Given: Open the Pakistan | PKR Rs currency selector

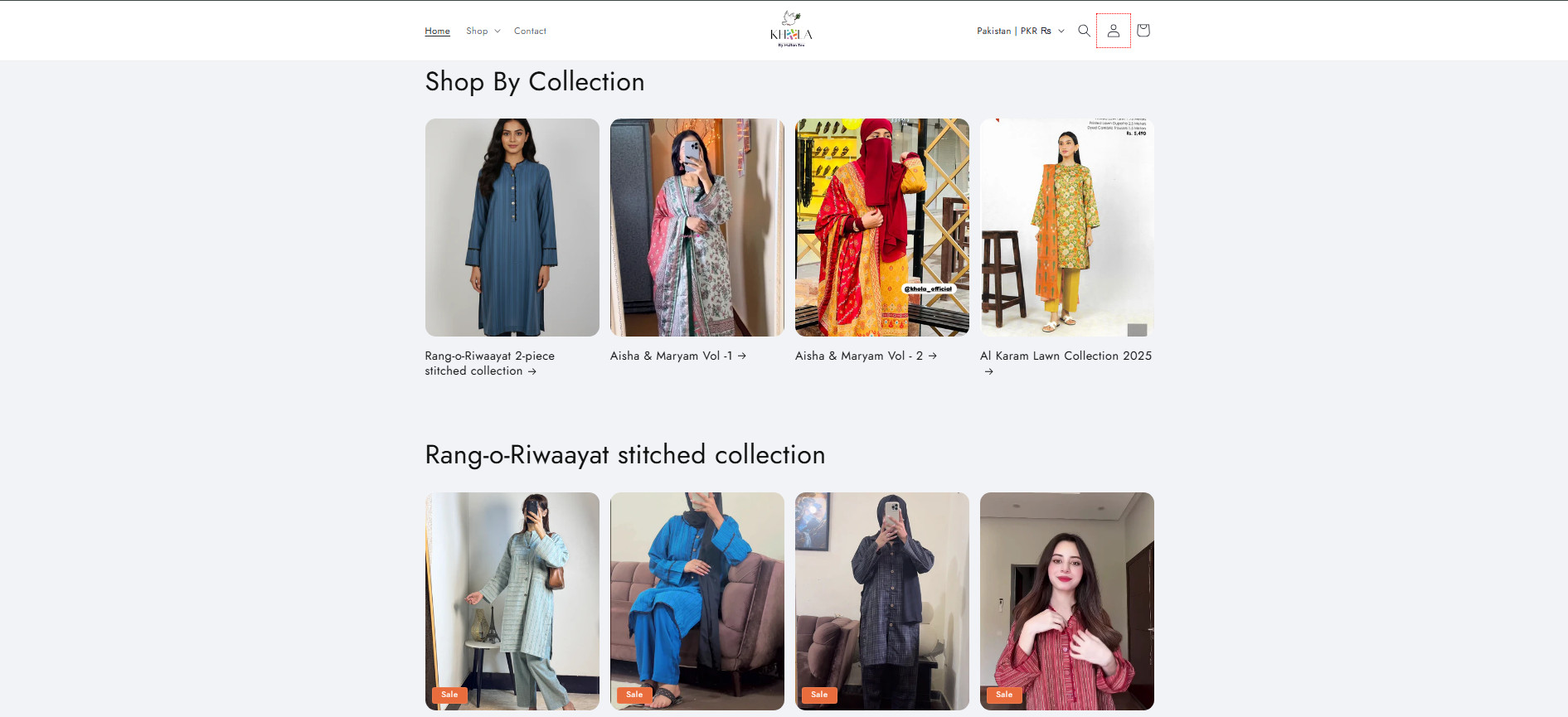Looking at the screenshot, I should click(1020, 31).
